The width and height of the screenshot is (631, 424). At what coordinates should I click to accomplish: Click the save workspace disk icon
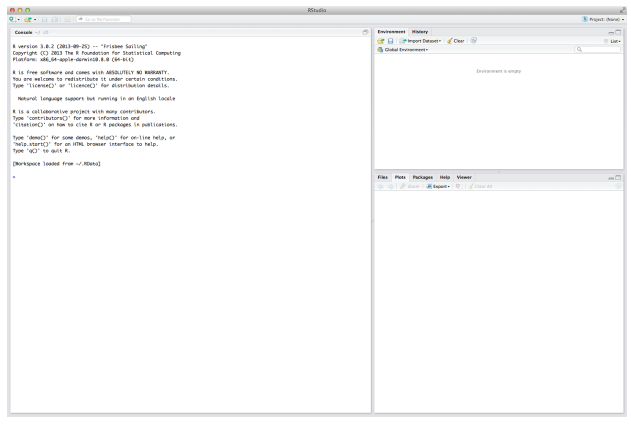pyautogui.click(x=390, y=41)
